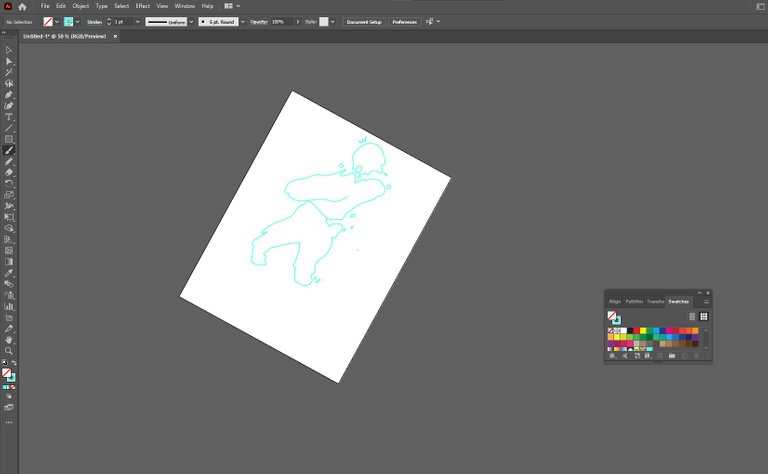
Task: Select the Line Segment tool
Action: (9, 128)
